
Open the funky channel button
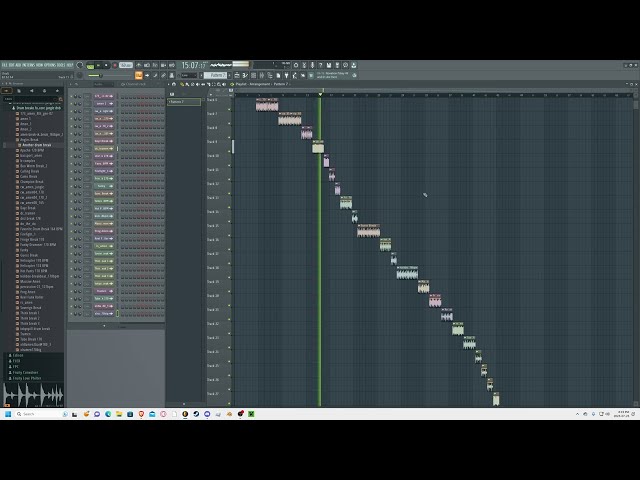(104, 186)
